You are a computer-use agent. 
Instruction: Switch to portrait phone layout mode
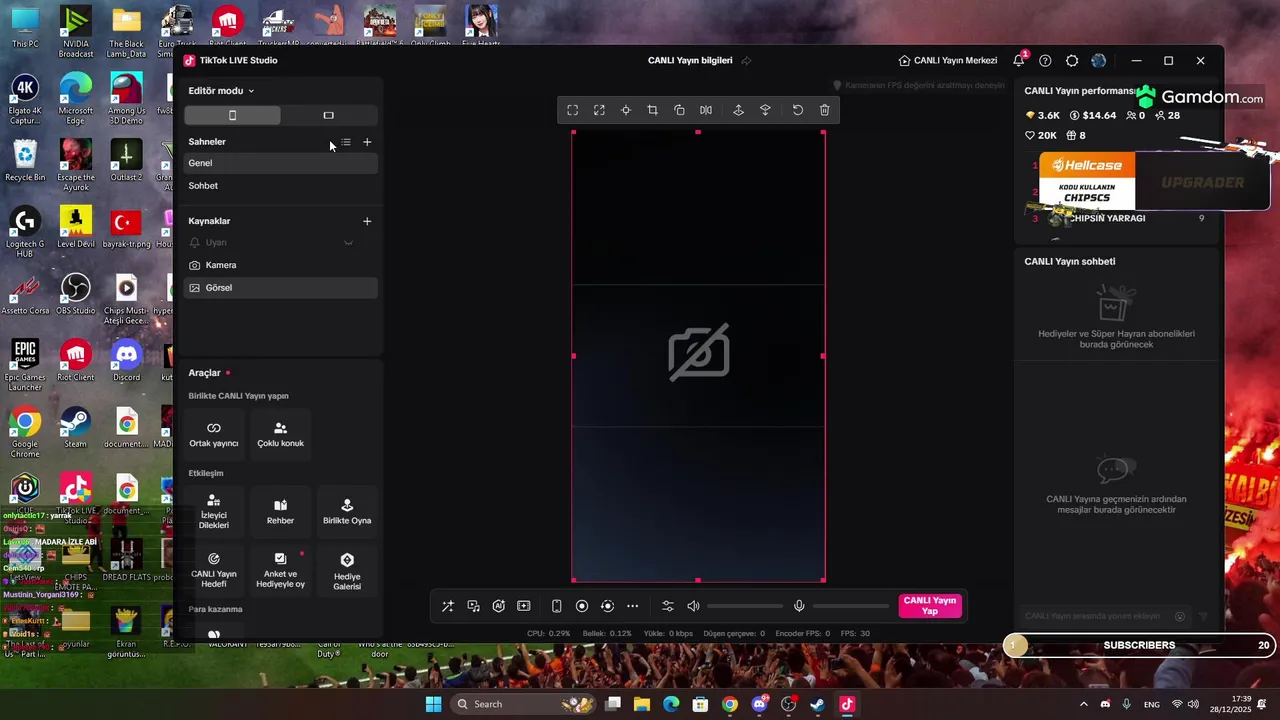(232, 115)
